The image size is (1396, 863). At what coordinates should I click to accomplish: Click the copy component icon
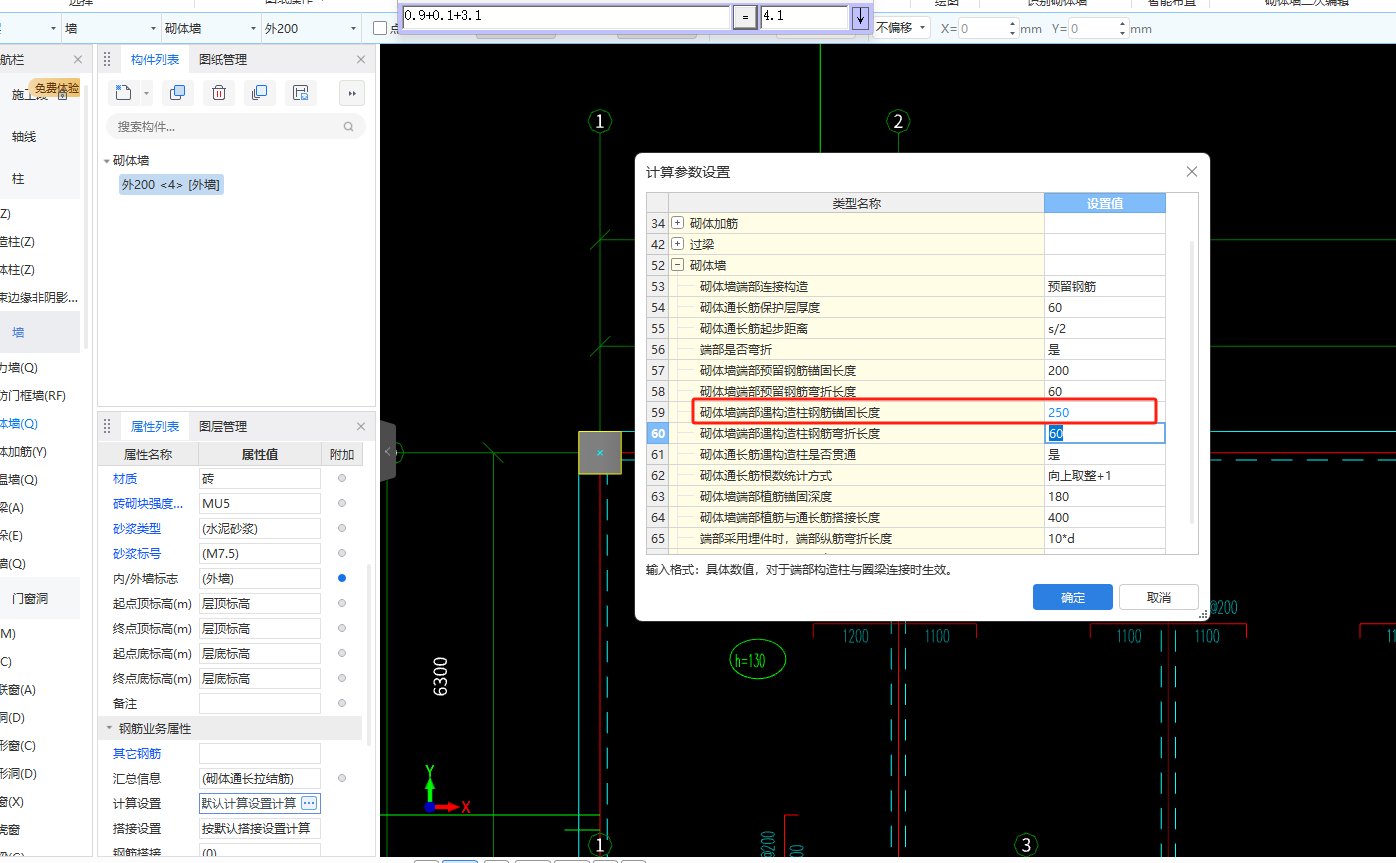click(178, 93)
